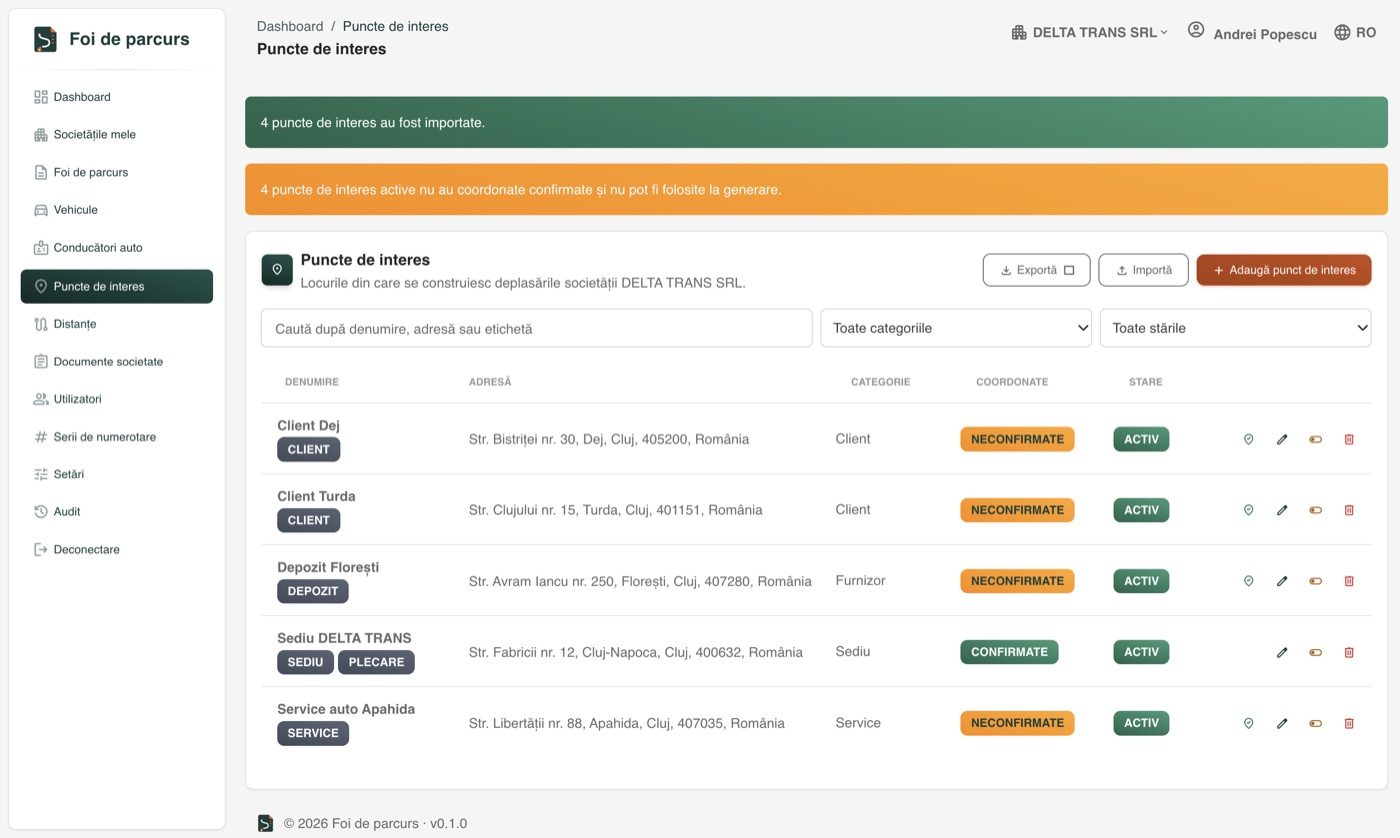Go to Setări in sidebar
Image resolution: width=1400 pixels, height=838 pixels.
(117, 474)
